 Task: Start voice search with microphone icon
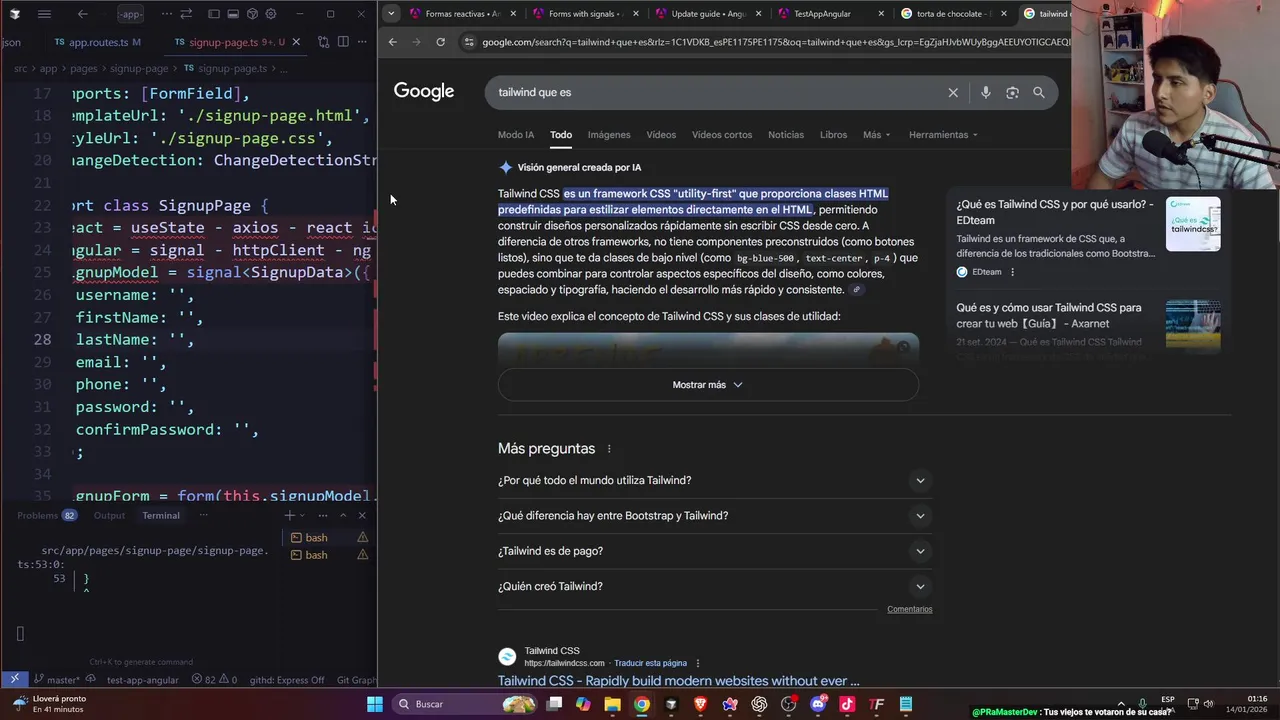[985, 92]
